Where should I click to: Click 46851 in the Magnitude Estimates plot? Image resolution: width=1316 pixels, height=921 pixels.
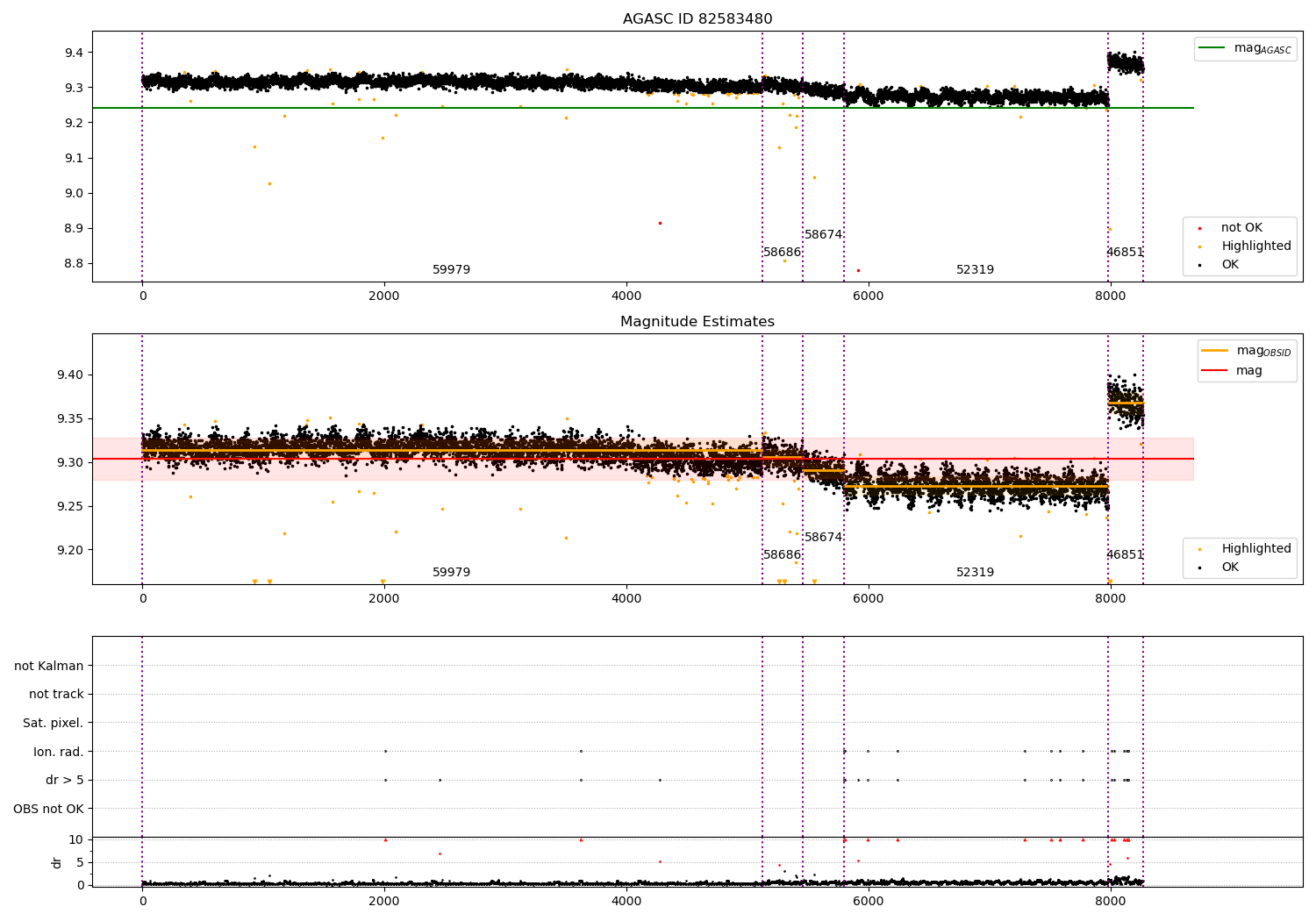pos(1125,555)
